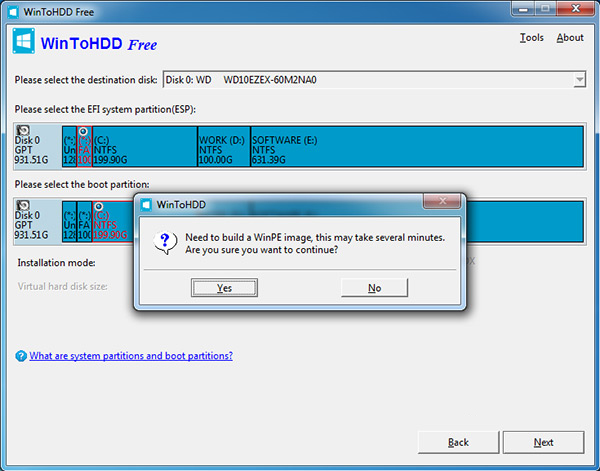Proceed with the Next button
Viewport: 600px width, 471px height.
pos(543,442)
